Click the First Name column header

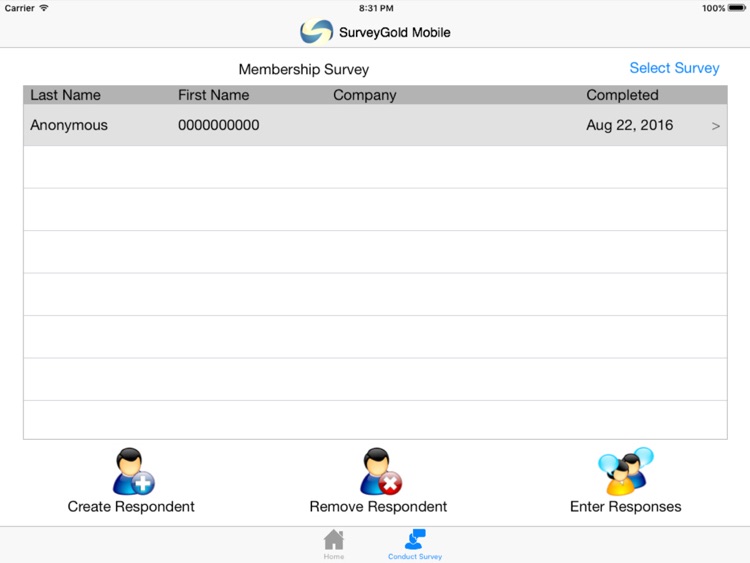(213, 95)
